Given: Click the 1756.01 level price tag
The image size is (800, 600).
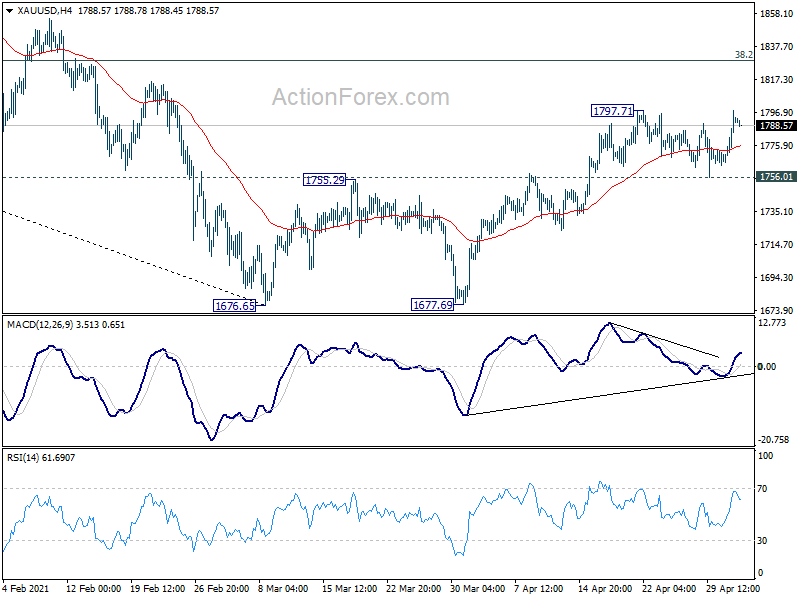Looking at the screenshot, I should (777, 177).
